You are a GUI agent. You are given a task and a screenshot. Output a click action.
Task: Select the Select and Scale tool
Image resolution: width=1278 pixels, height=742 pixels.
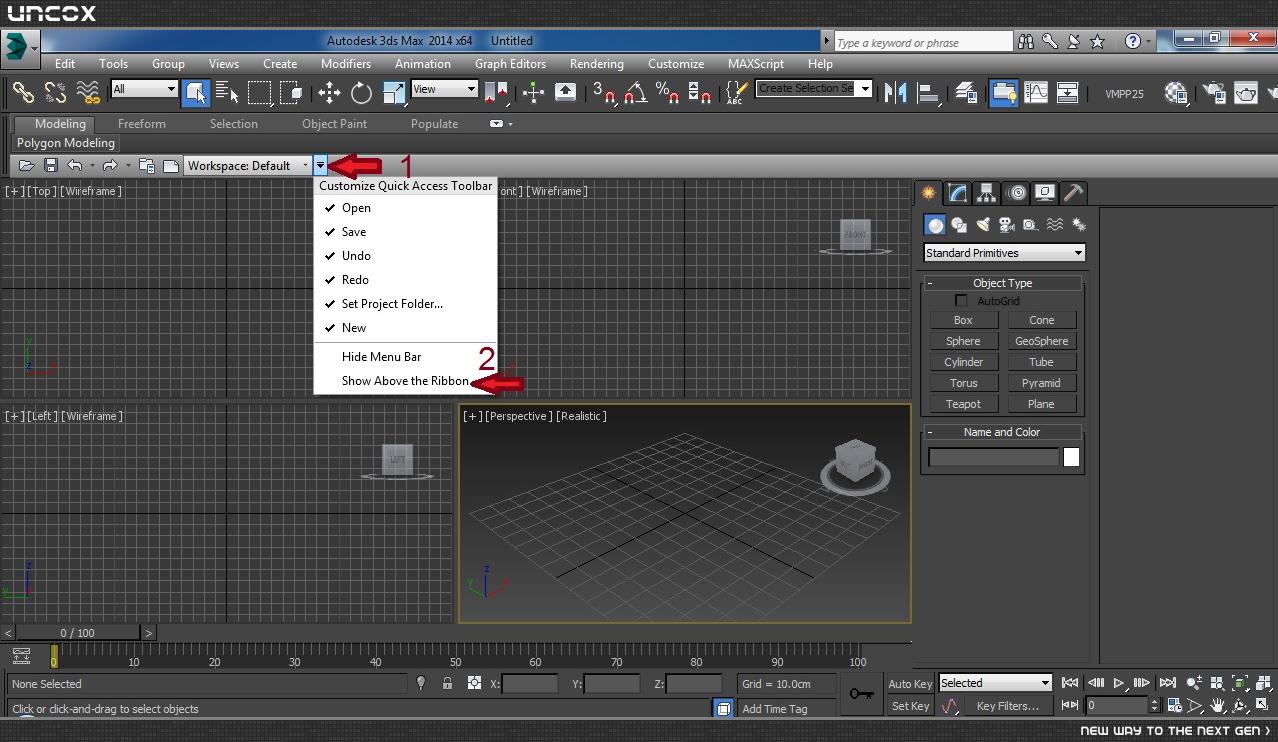tap(394, 92)
